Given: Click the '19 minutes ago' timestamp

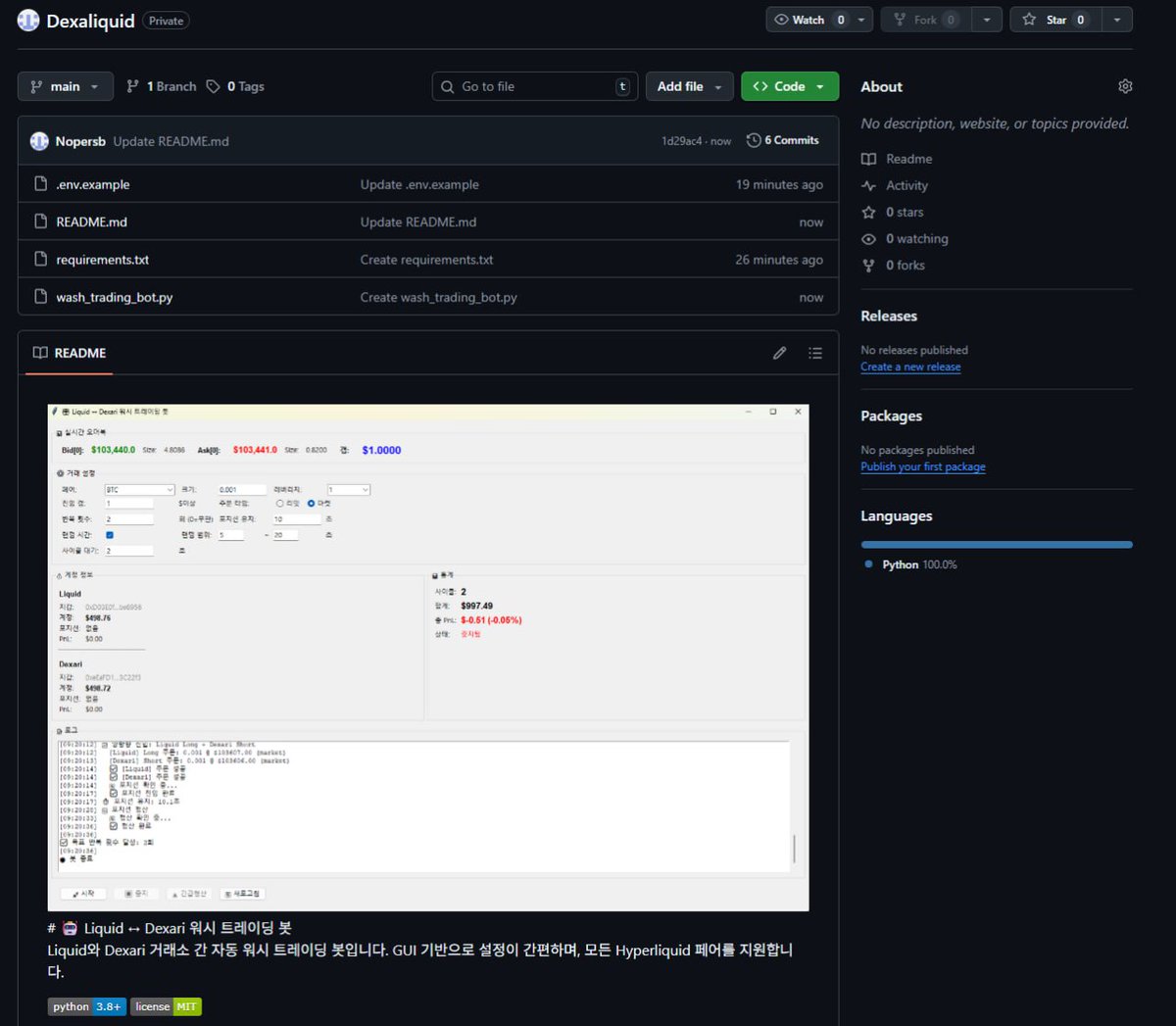Looking at the screenshot, I should click(x=779, y=184).
